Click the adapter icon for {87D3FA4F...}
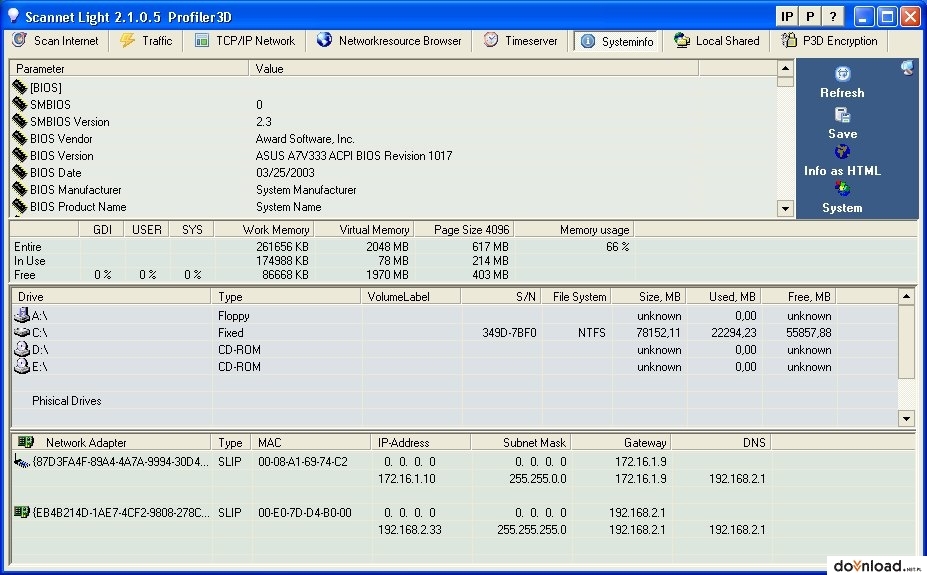The width and height of the screenshot is (927, 575). tap(22, 461)
